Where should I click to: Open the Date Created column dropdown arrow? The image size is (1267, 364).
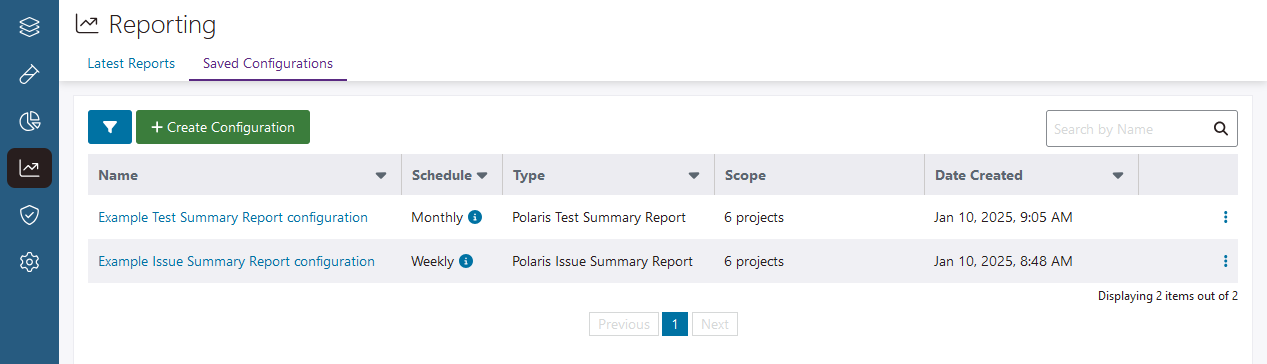coord(1118,176)
